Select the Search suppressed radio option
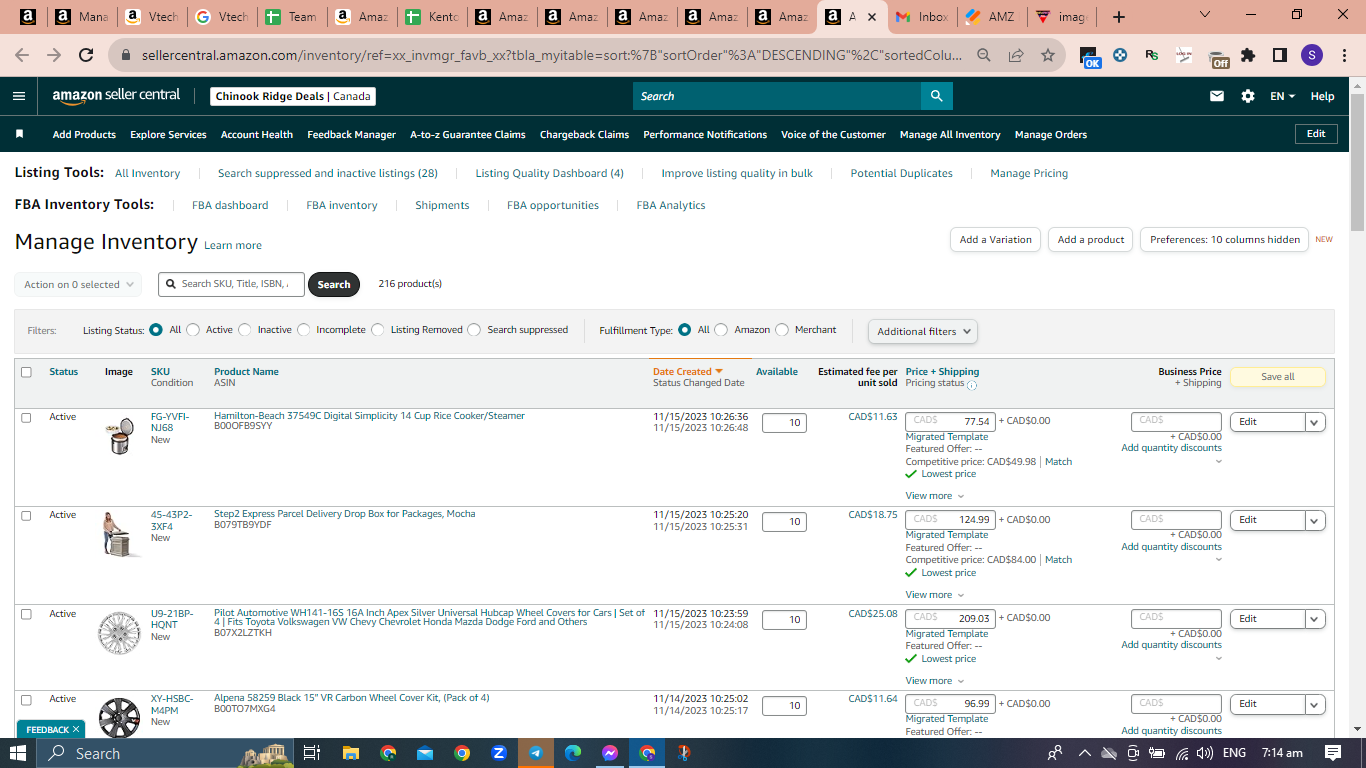Viewport: 1366px width, 768px height. point(474,330)
